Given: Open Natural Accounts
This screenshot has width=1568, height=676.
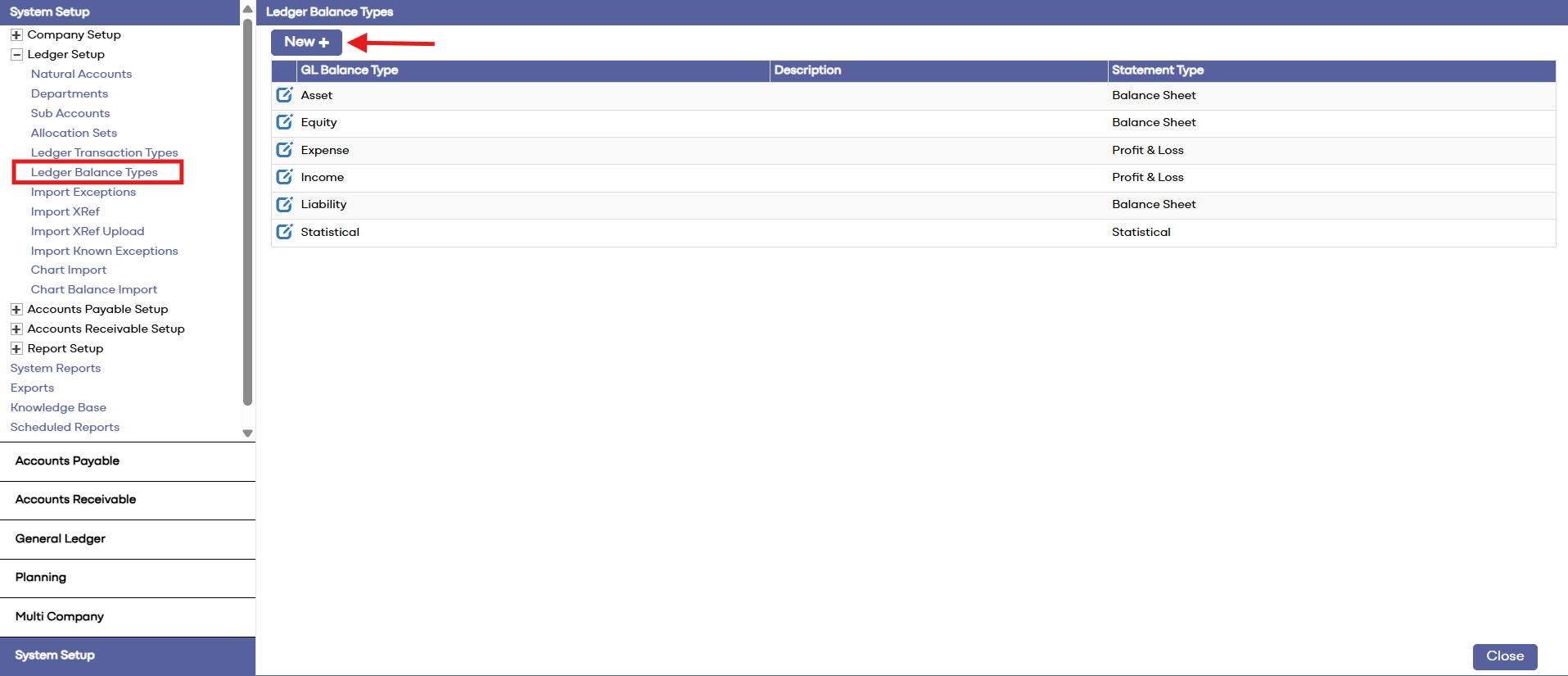Looking at the screenshot, I should pyautogui.click(x=81, y=74).
